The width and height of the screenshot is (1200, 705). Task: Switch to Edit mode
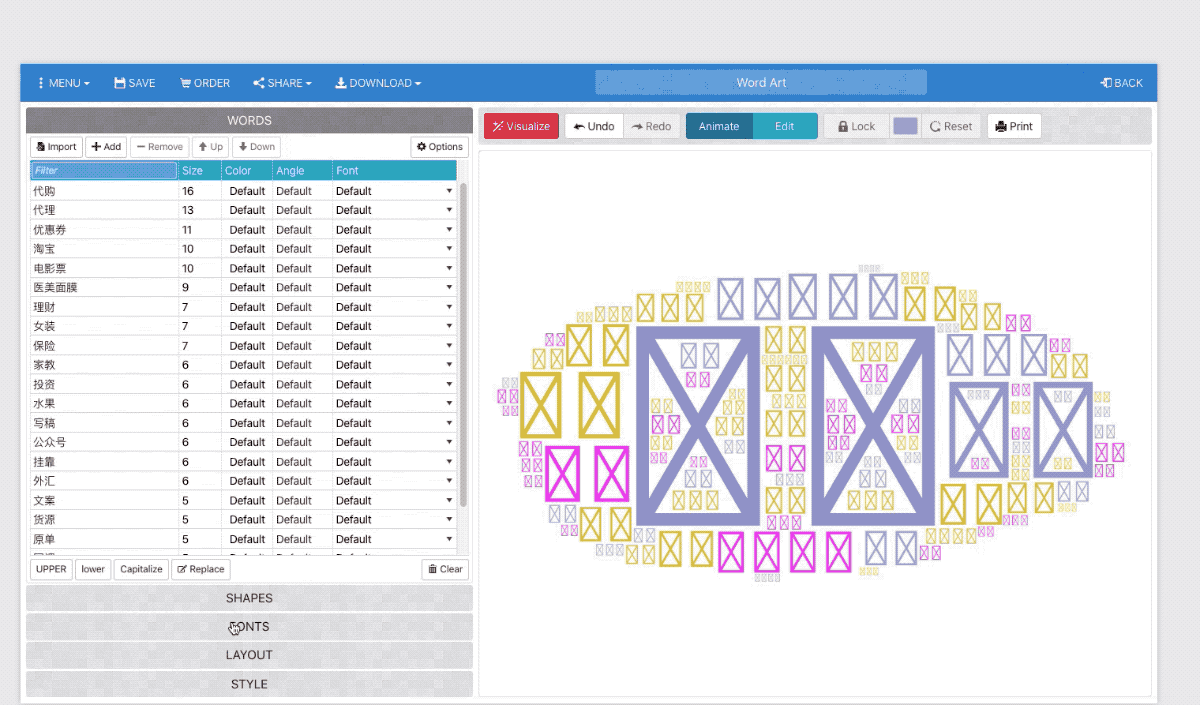(785, 126)
